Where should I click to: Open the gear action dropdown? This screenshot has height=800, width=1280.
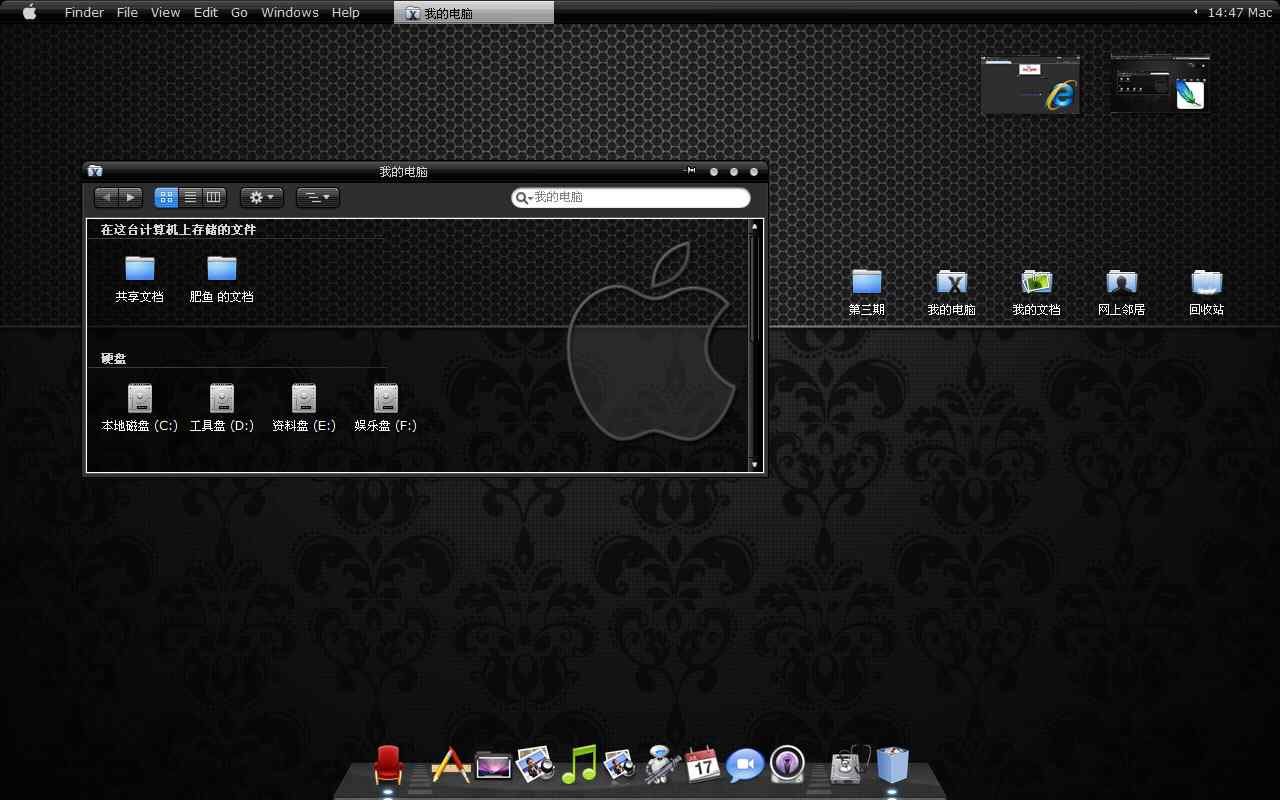click(x=262, y=197)
